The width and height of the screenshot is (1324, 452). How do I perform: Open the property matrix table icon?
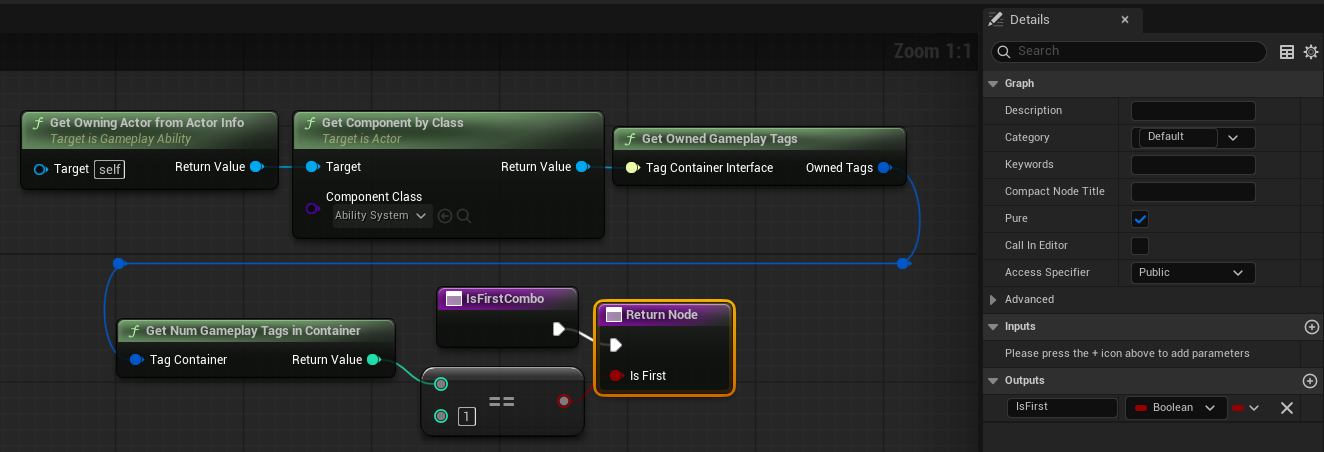[1287, 52]
